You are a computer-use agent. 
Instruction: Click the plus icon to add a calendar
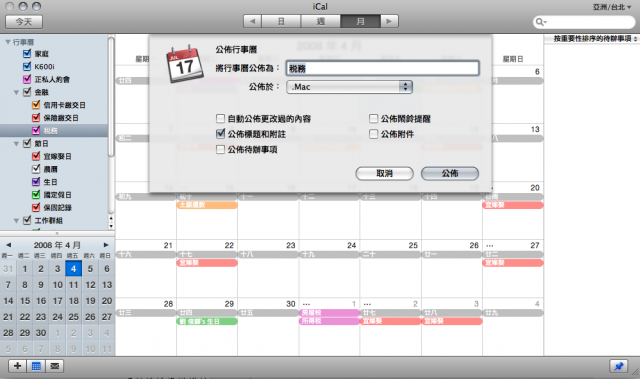(17, 366)
